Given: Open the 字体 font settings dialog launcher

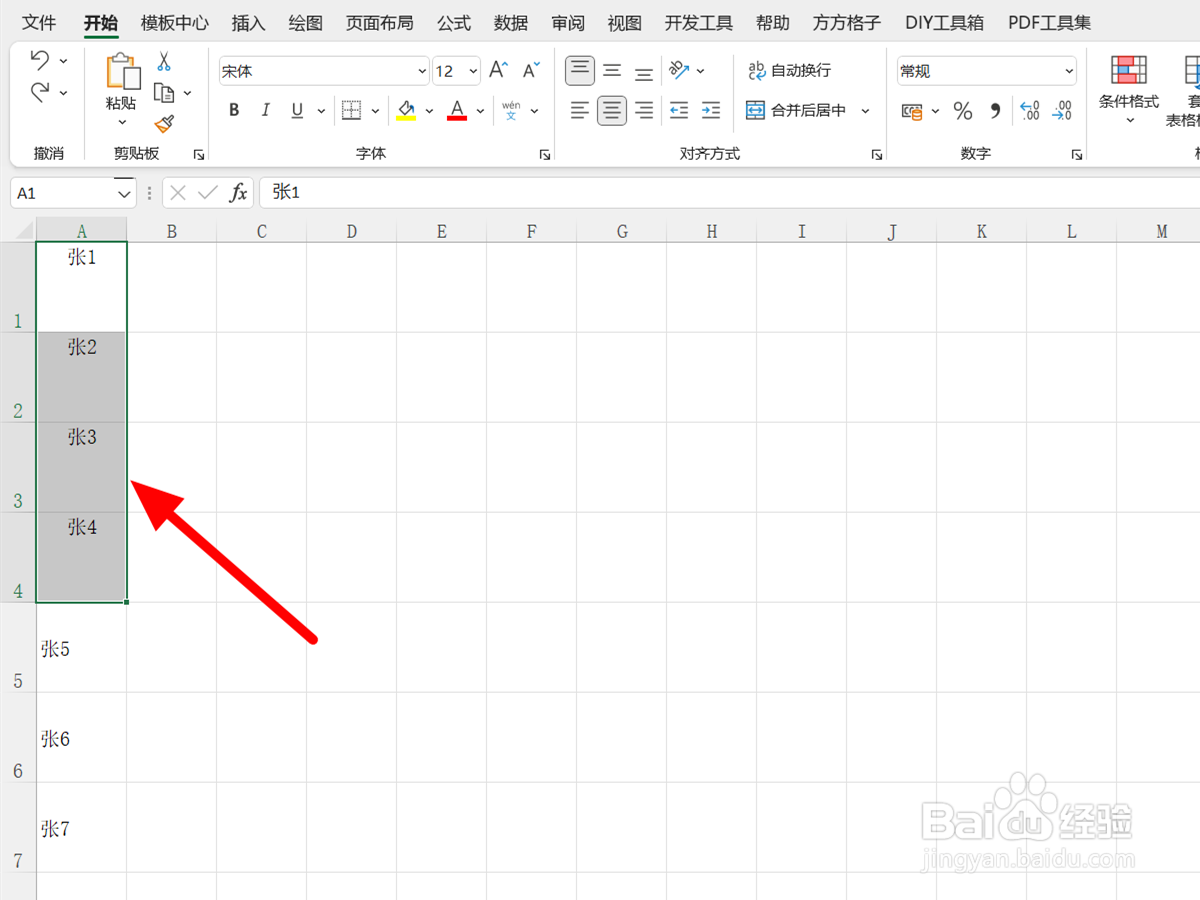Looking at the screenshot, I should [545, 155].
